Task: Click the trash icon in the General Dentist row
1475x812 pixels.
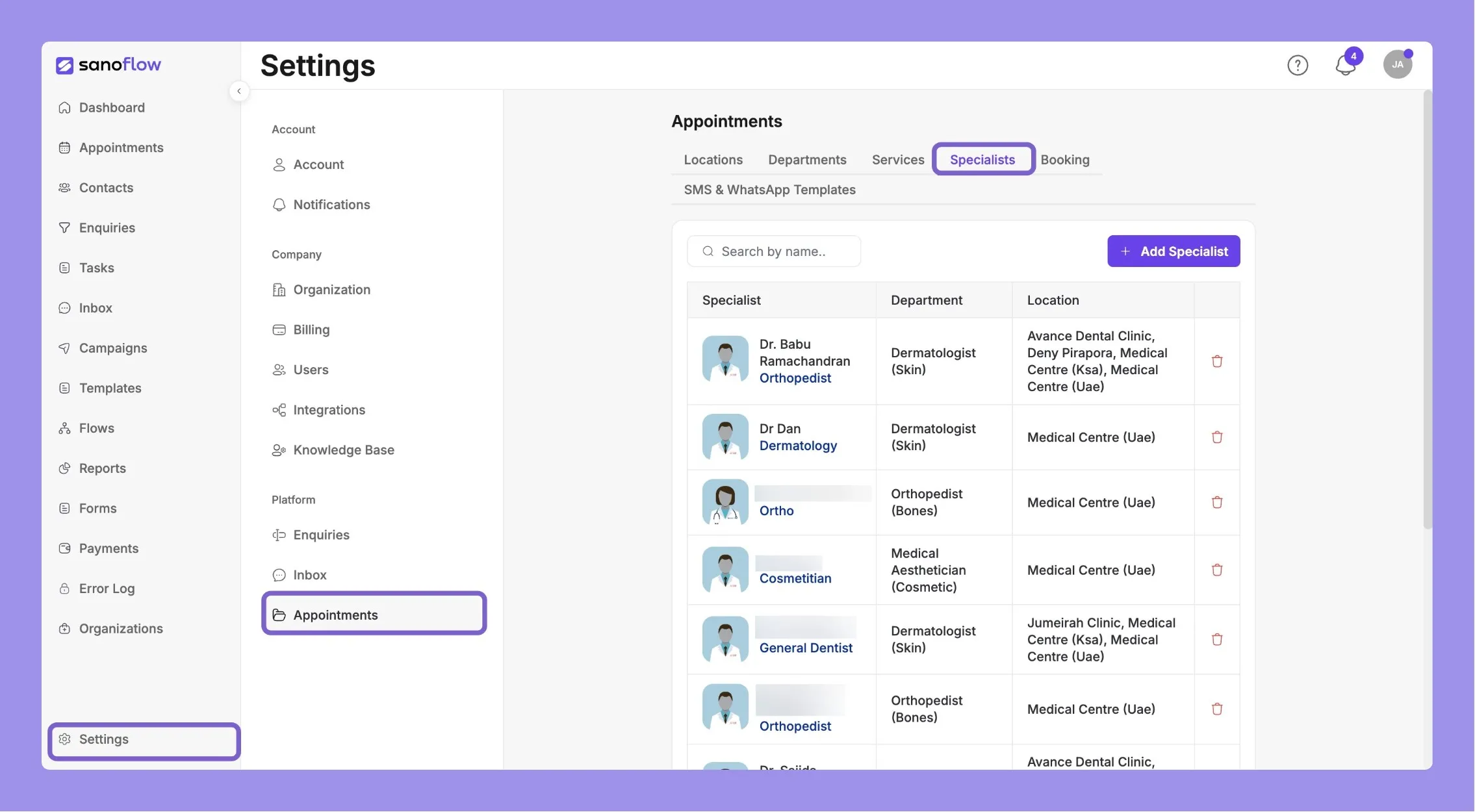Action: pos(1216,639)
